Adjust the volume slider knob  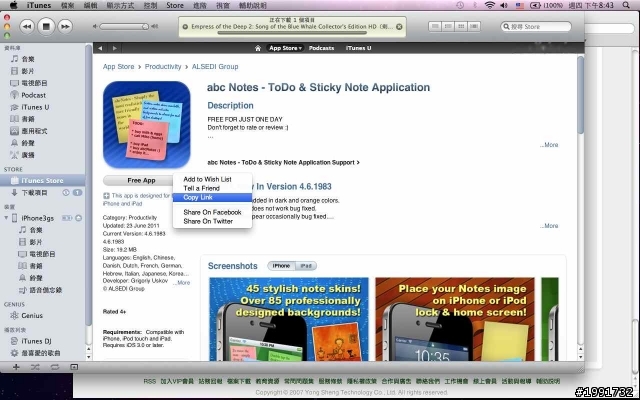(145, 27)
